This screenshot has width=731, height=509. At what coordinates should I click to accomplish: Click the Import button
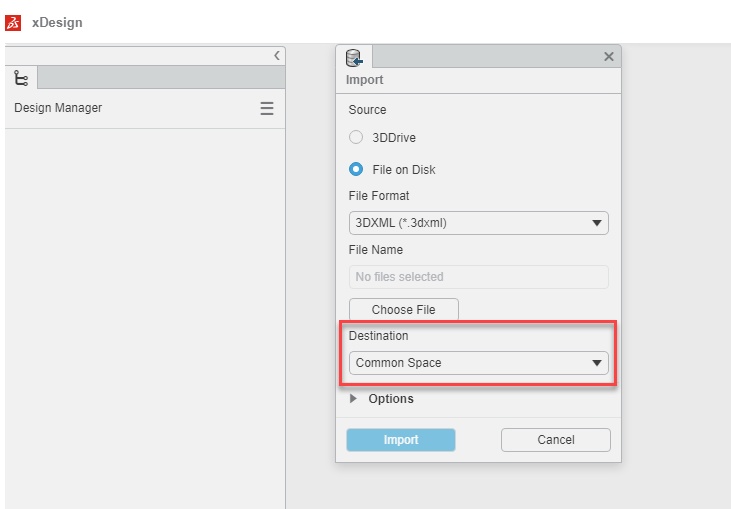(x=401, y=440)
